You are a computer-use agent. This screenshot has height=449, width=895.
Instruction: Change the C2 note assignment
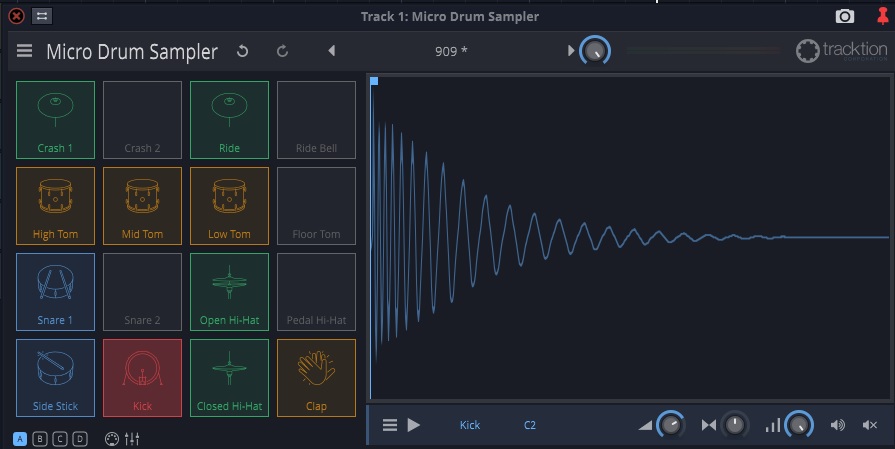(x=530, y=425)
